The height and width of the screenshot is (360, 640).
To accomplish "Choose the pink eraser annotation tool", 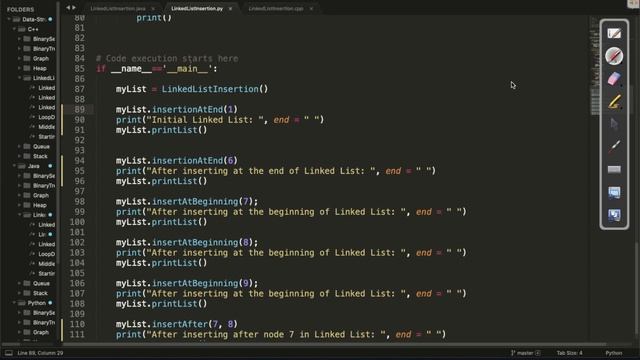I will [614, 79].
